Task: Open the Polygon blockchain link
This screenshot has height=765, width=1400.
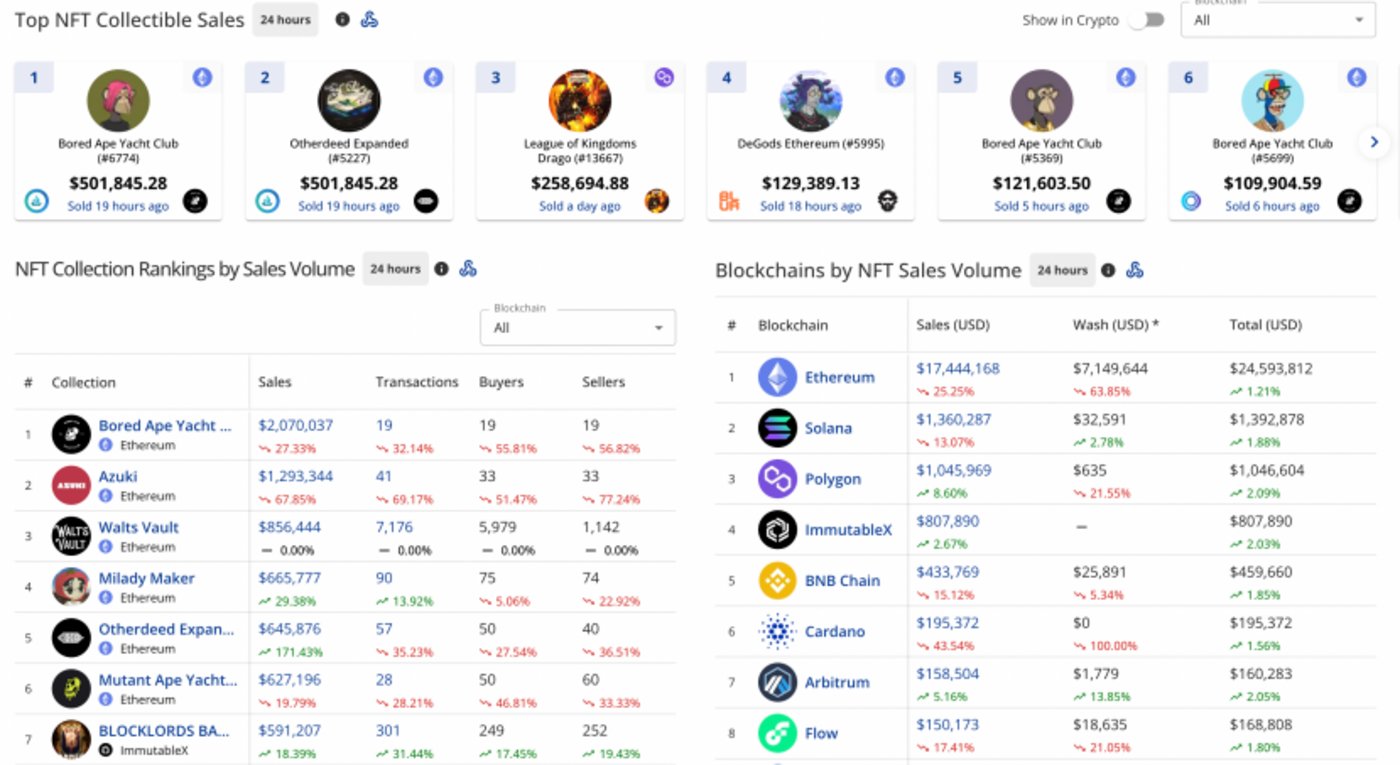Action: click(832, 479)
